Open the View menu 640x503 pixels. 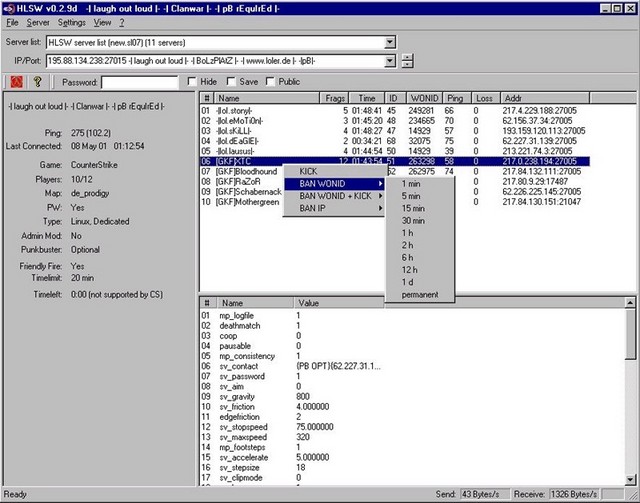coord(102,23)
